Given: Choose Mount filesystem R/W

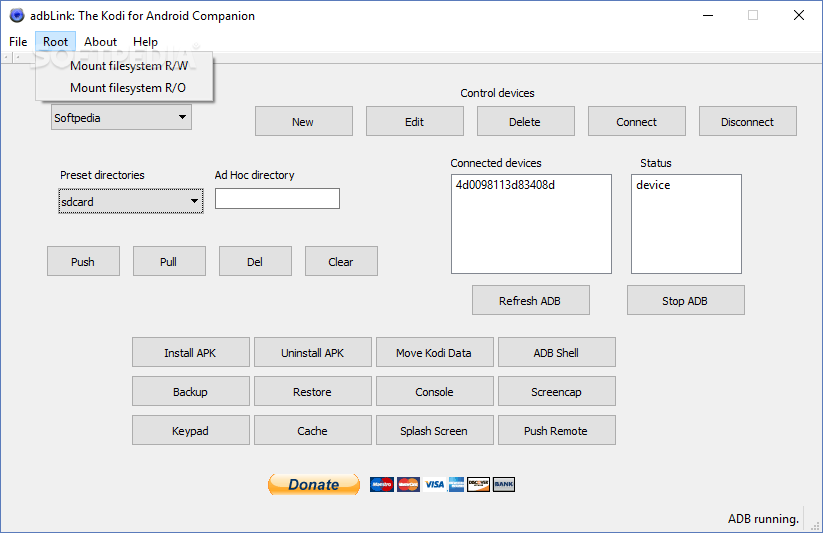Looking at the screenshot, I should click(124, 66).
